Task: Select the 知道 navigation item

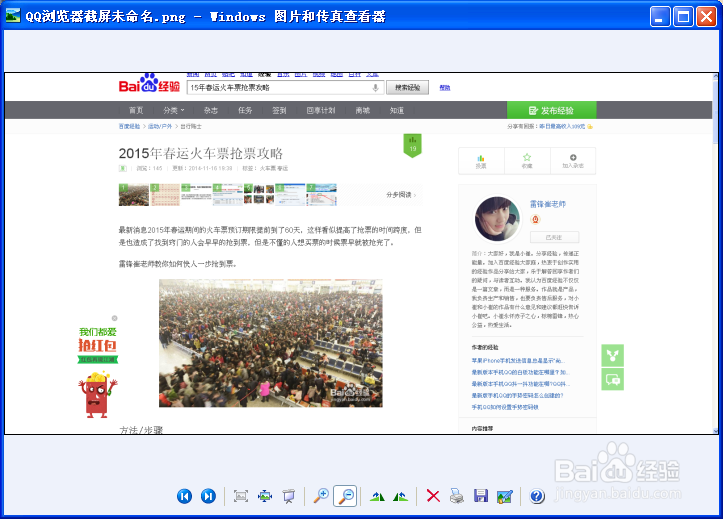Action: coord(397,111)
